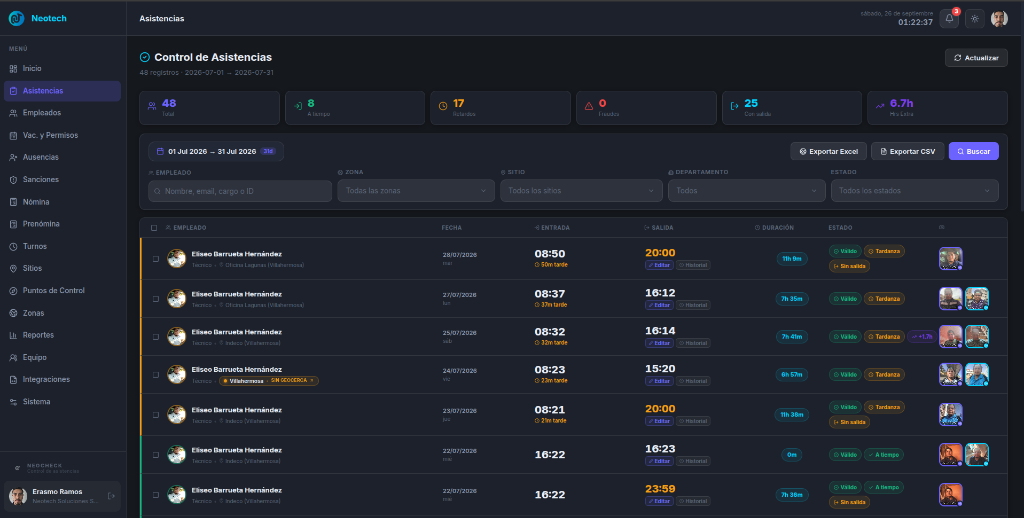Click the Con salida stat card
The image size is (1024, 518).
click(792, 108)
